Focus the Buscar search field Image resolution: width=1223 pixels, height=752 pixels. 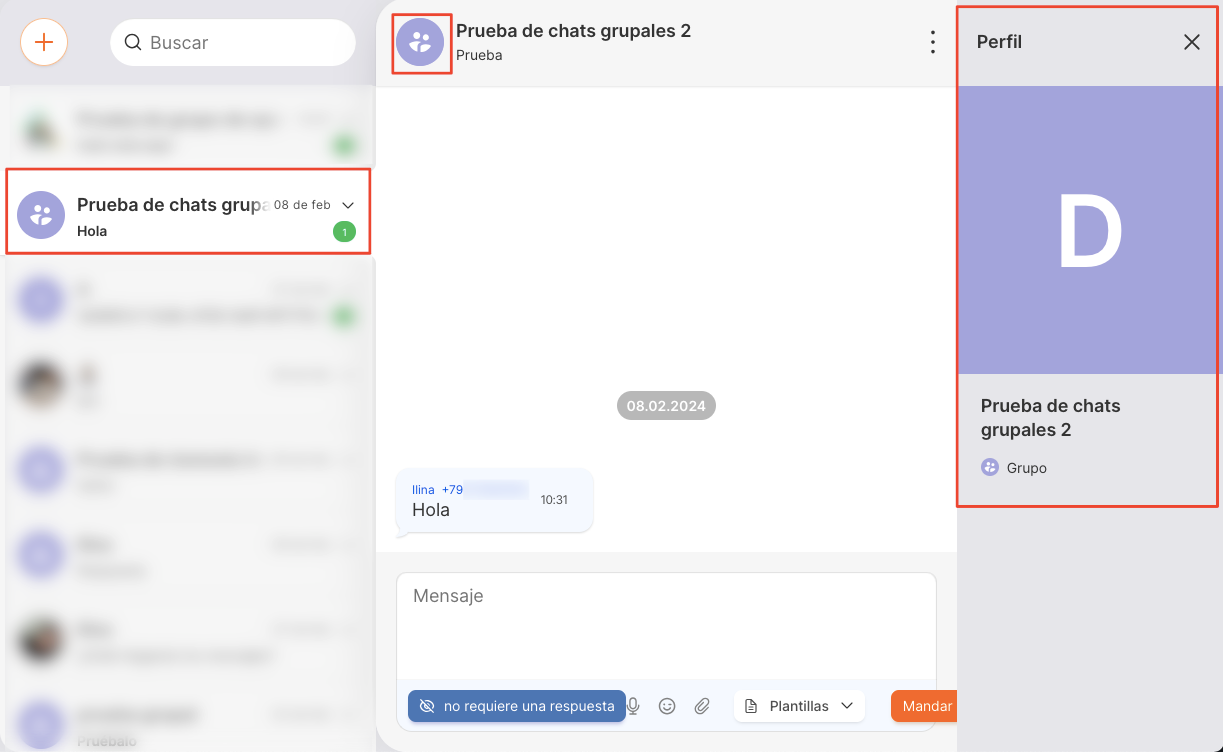point(240,43)
